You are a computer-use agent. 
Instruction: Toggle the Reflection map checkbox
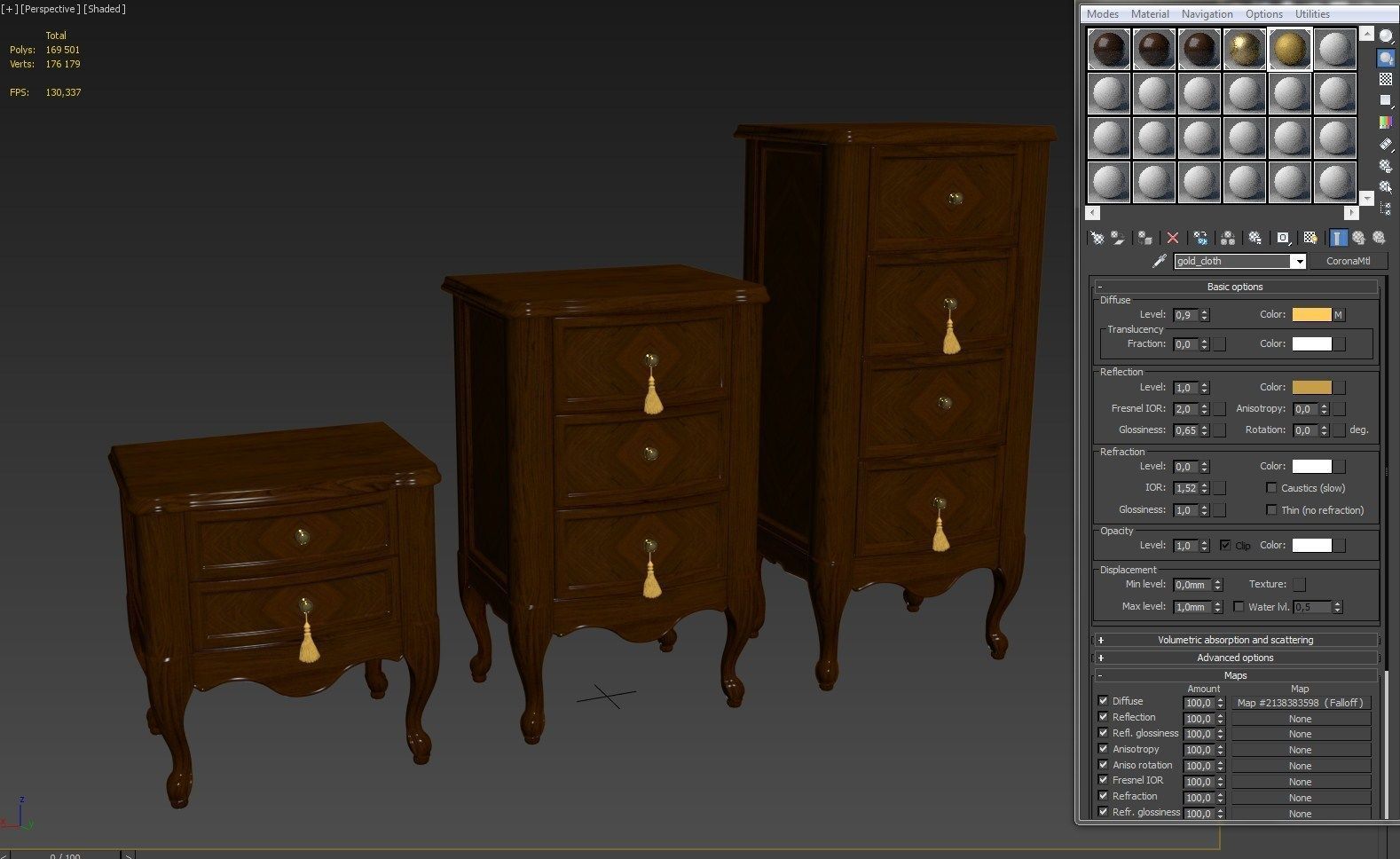1103,717
